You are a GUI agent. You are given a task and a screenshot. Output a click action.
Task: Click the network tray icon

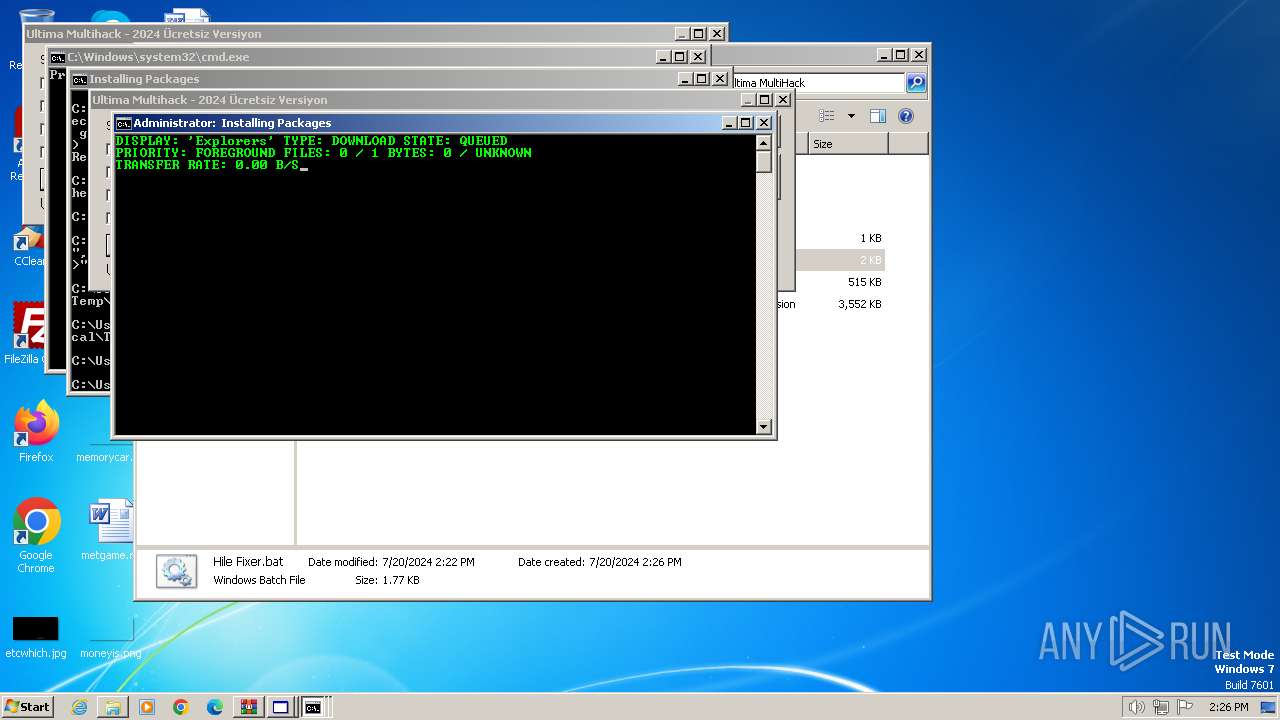click(1160, 707)
